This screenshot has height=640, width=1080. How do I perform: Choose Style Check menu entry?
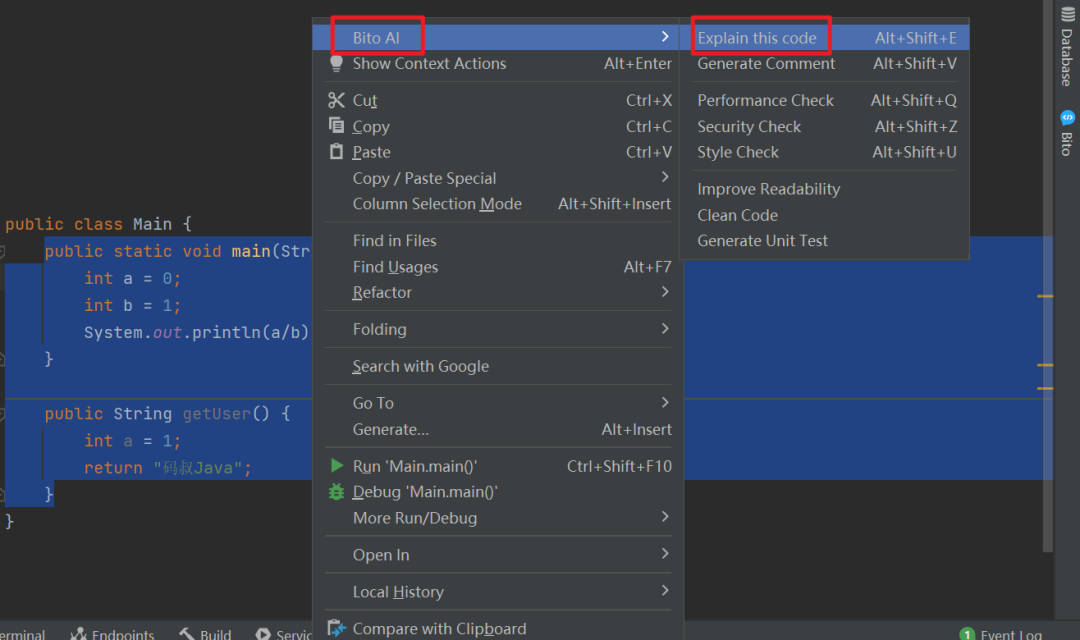[x=824, y=152]
